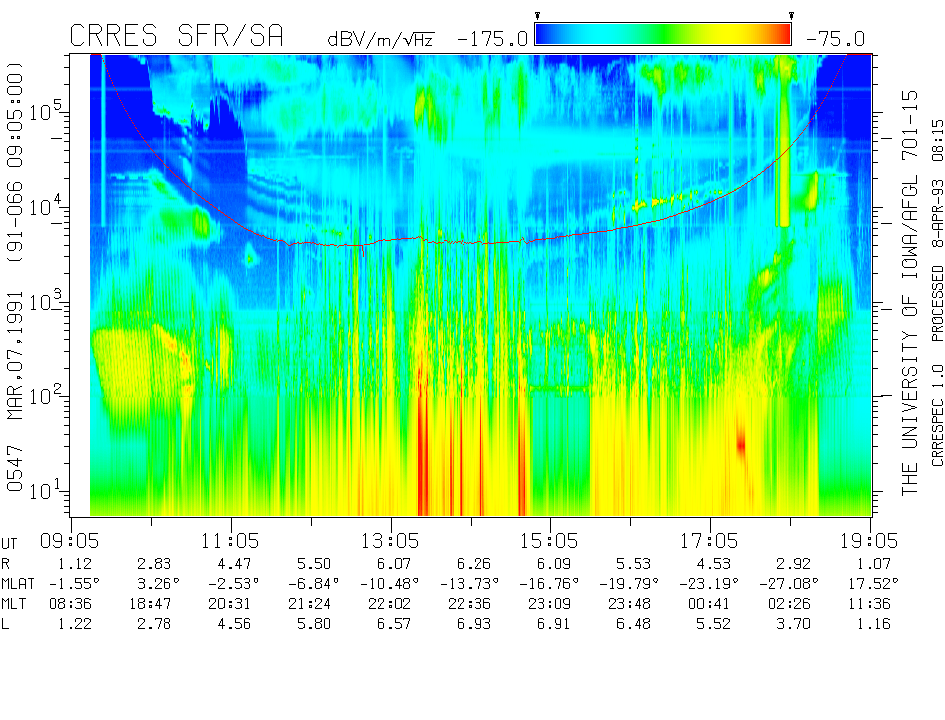Image resolution: width=945 pixels, height=720 pixels.
Task: Click the MLAT value -27.08°
Action: coord(789,584)
